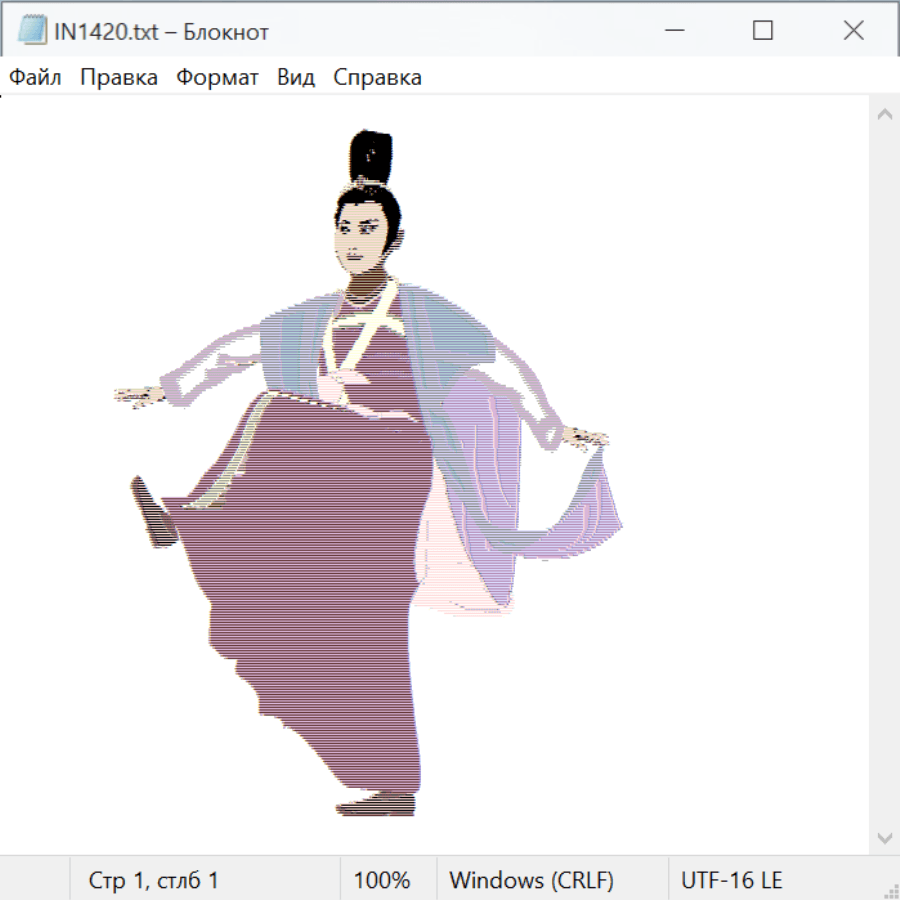Open the Файл menu
The height and width of the screenshot is (900, 900).
(x=35, y=77)
